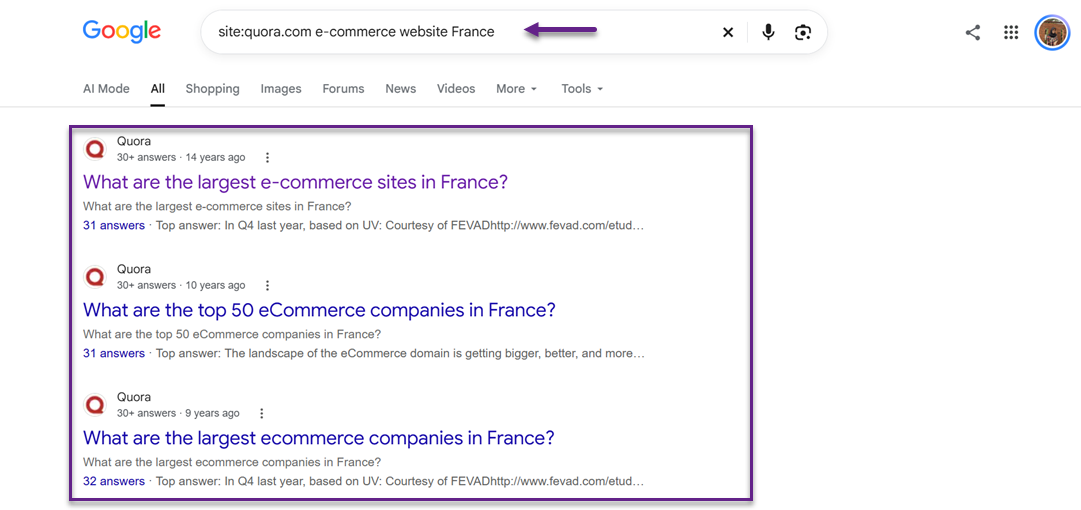This screenshot has height=510, width=1081.
Task: Expand the Tools dropdown
Action: tap(582, 88)
